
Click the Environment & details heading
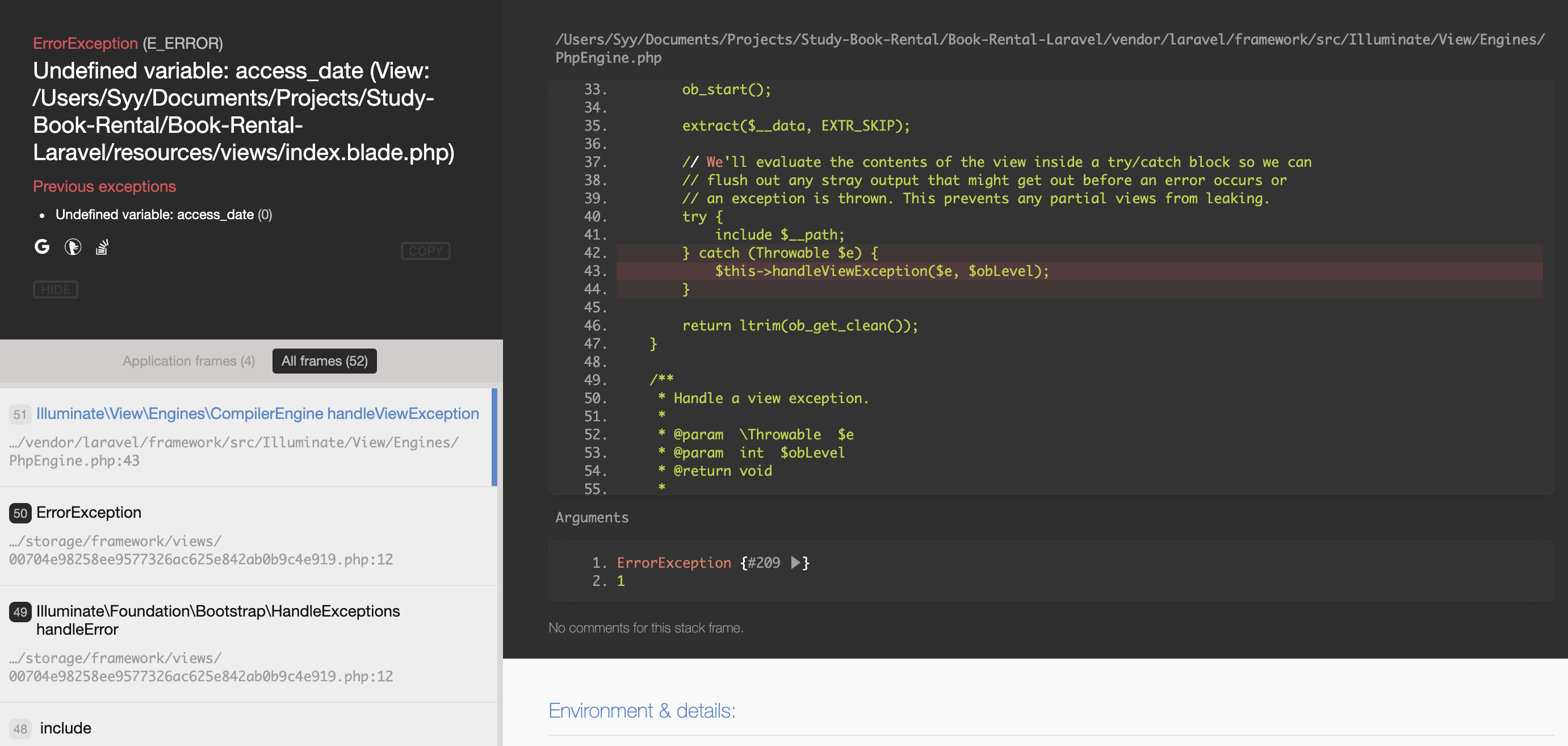(x=642, y=710)
